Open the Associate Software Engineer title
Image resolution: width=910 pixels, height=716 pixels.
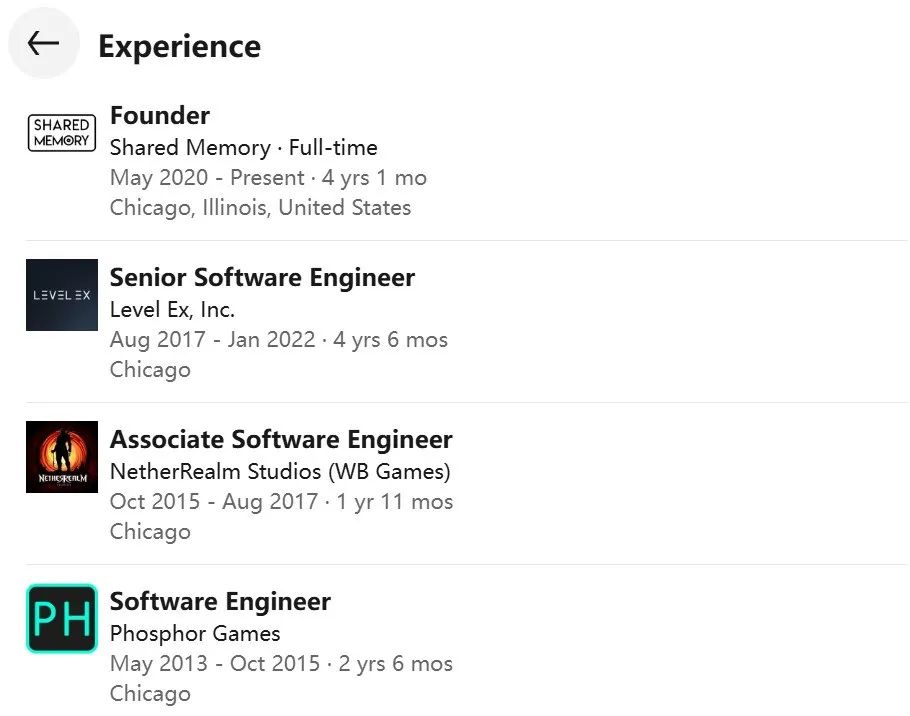coord(281,440)
